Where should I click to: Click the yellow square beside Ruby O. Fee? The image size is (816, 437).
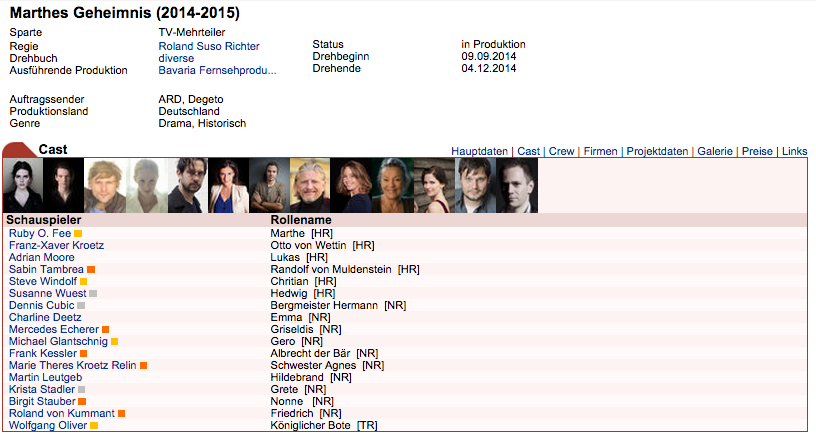[78, 234]
